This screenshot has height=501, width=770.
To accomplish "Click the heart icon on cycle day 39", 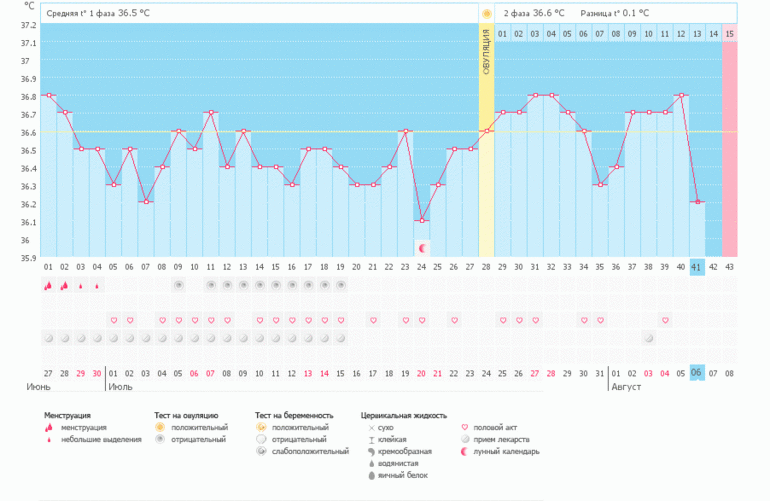I will (x=664, y=320).
